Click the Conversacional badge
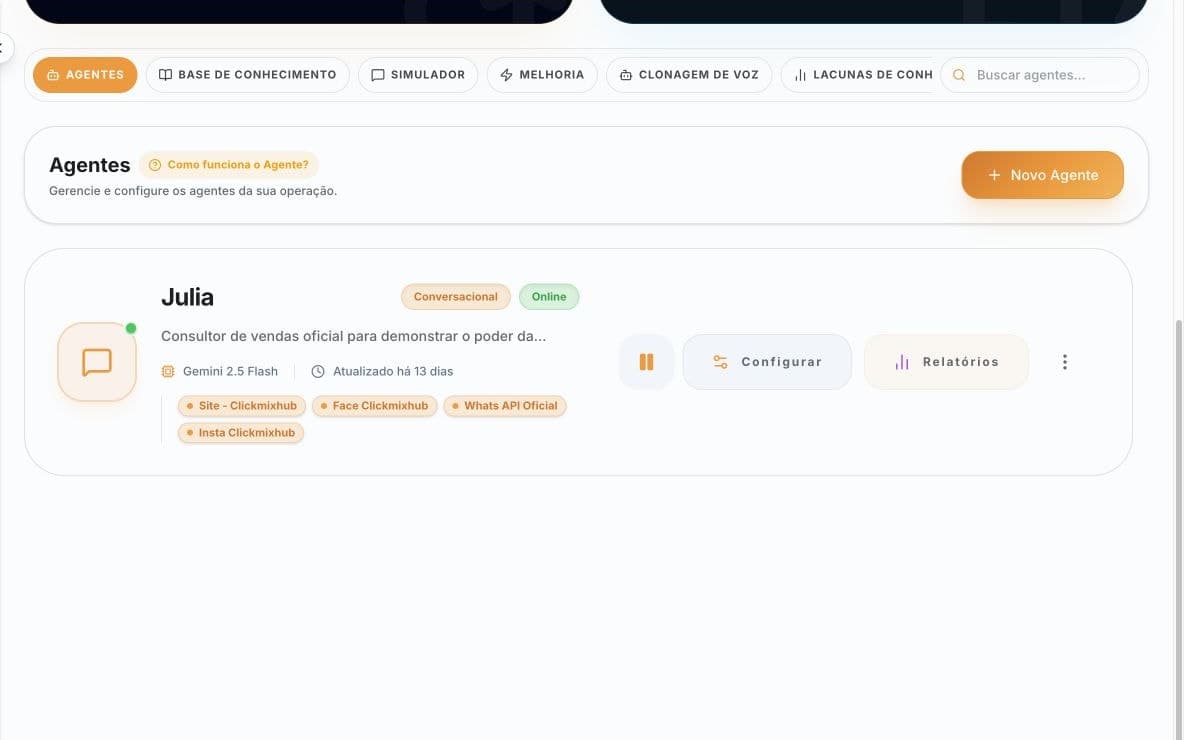Viewport: 1184px width, 740px height. tap(455, 297)
